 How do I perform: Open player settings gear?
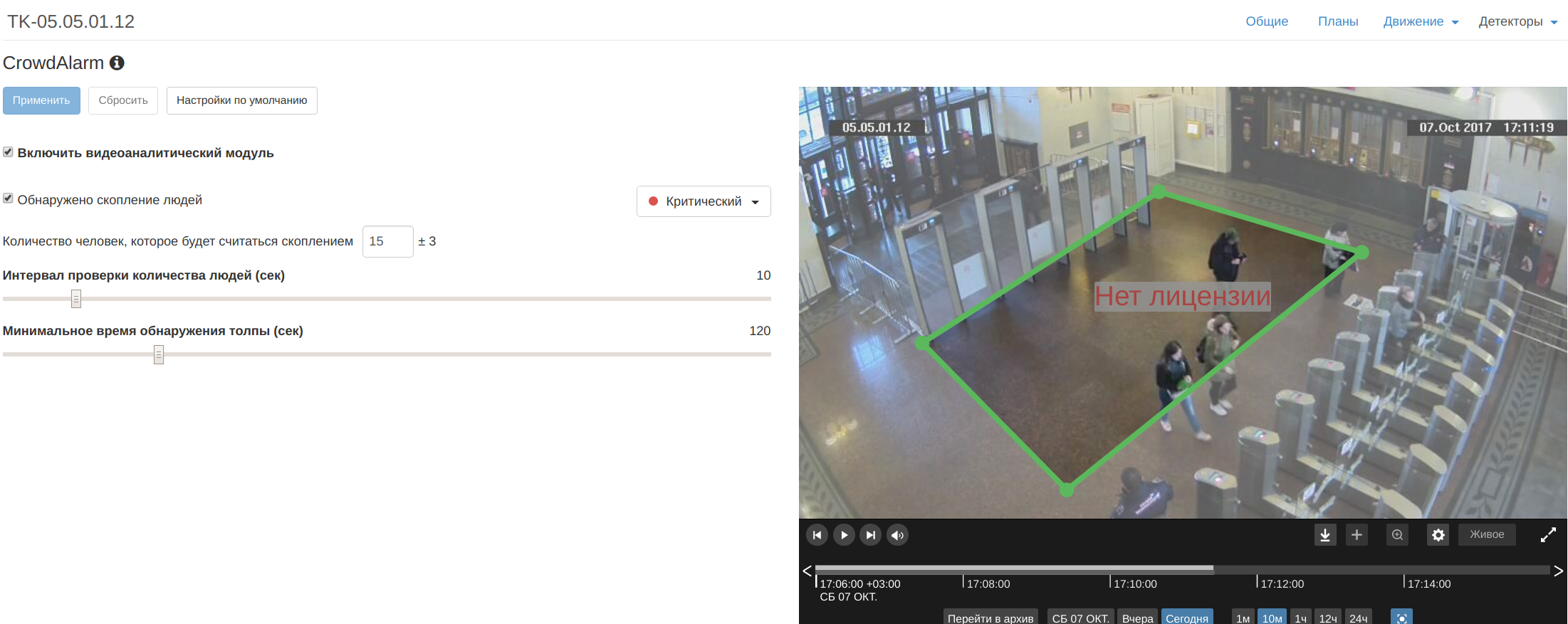coord(1438,535)
